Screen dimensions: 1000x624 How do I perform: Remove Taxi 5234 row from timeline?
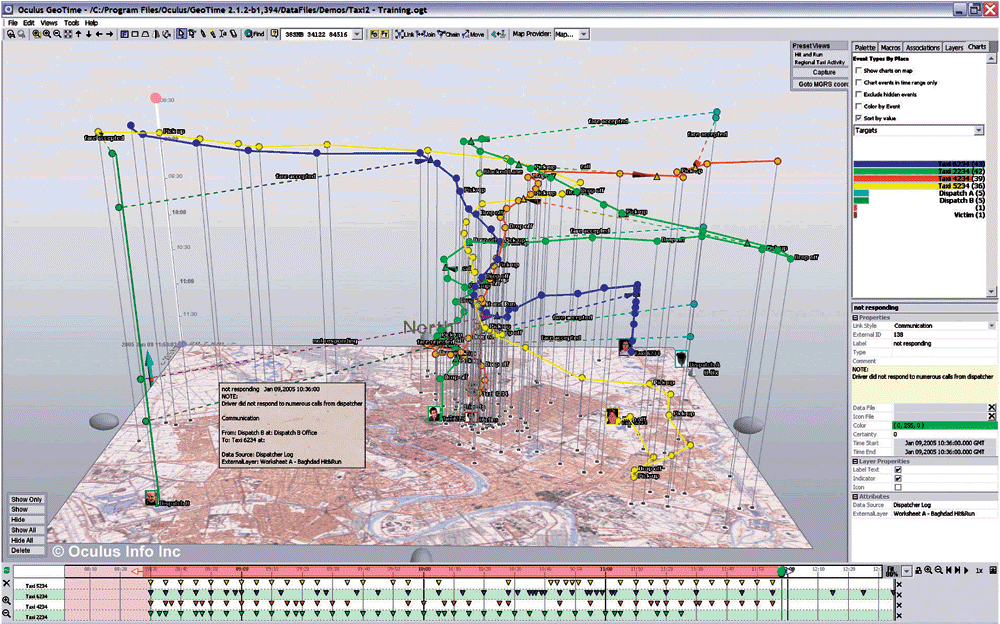click(899, 584)
